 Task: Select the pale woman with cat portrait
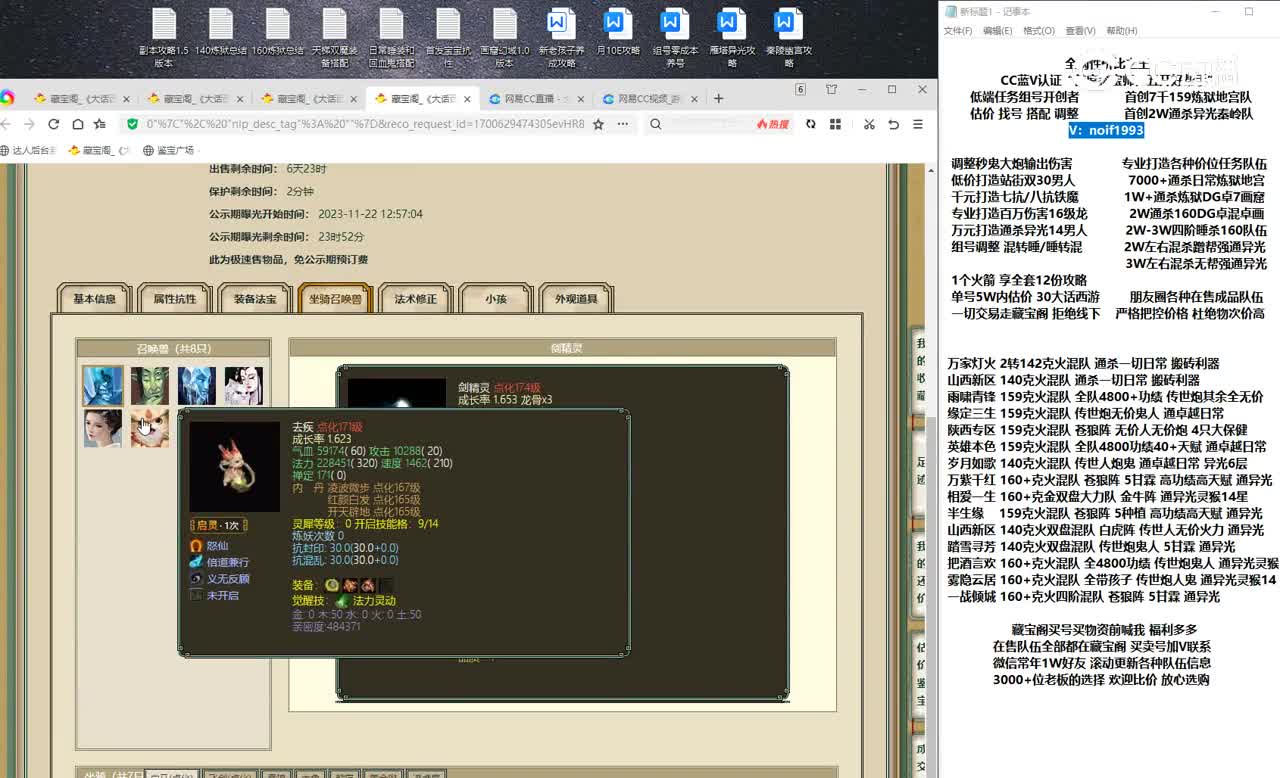(243, 385)
